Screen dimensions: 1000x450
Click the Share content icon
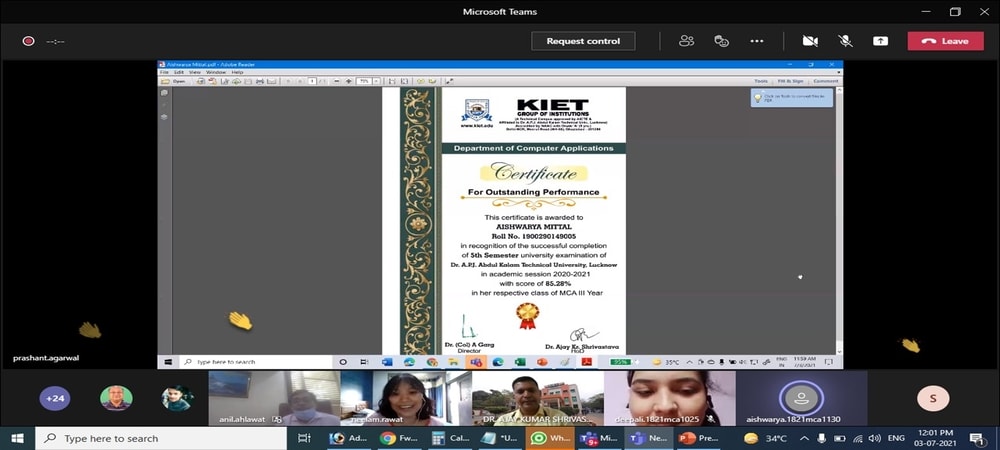[880, 41]
